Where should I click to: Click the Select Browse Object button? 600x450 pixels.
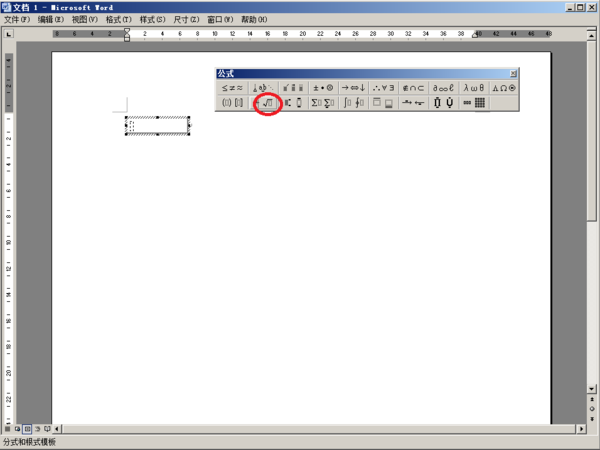click(x=592, y=409)
